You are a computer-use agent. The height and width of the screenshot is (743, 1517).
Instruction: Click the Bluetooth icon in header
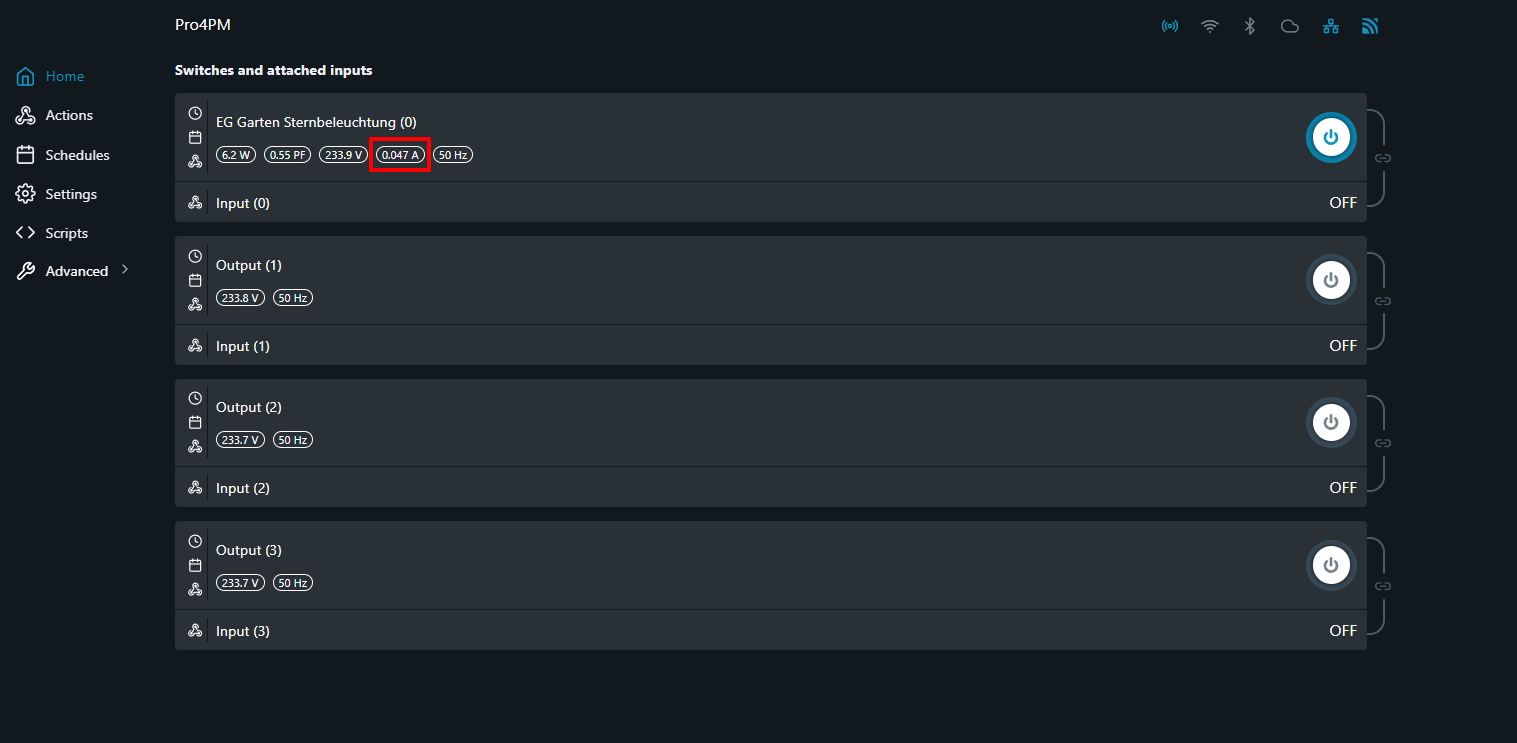click(x=1249, y=26)
